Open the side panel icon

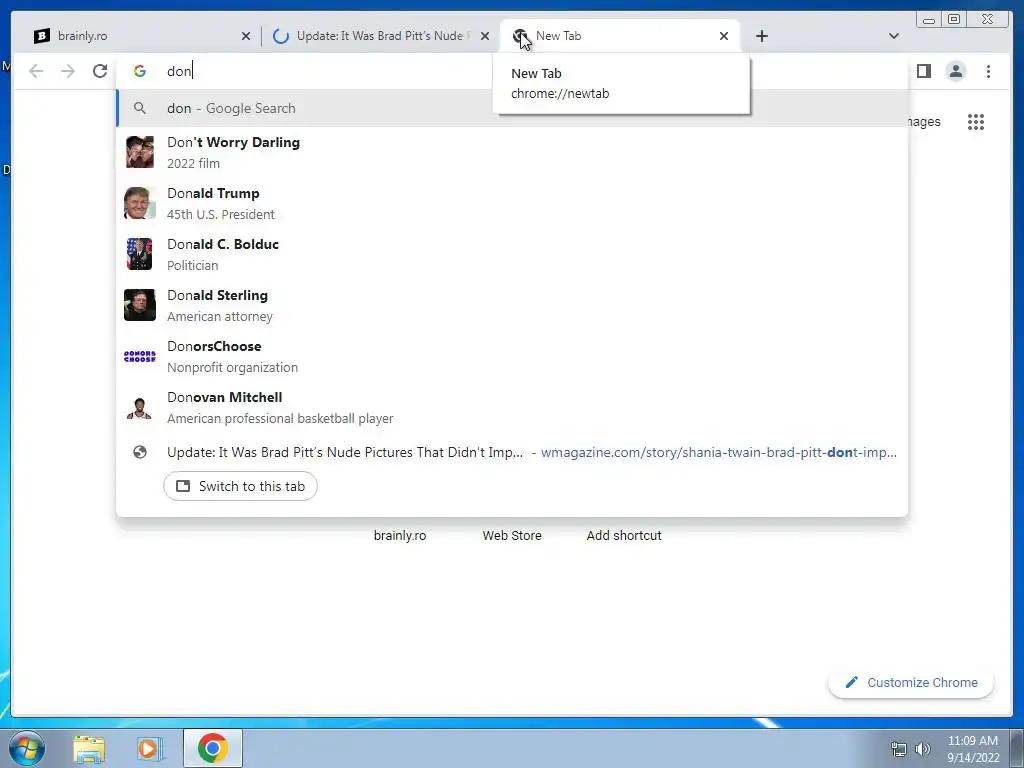click(923, 71)
